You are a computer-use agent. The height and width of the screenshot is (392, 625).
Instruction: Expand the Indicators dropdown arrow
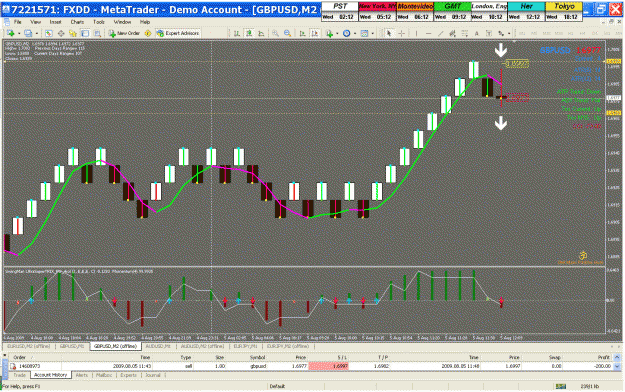337,33
